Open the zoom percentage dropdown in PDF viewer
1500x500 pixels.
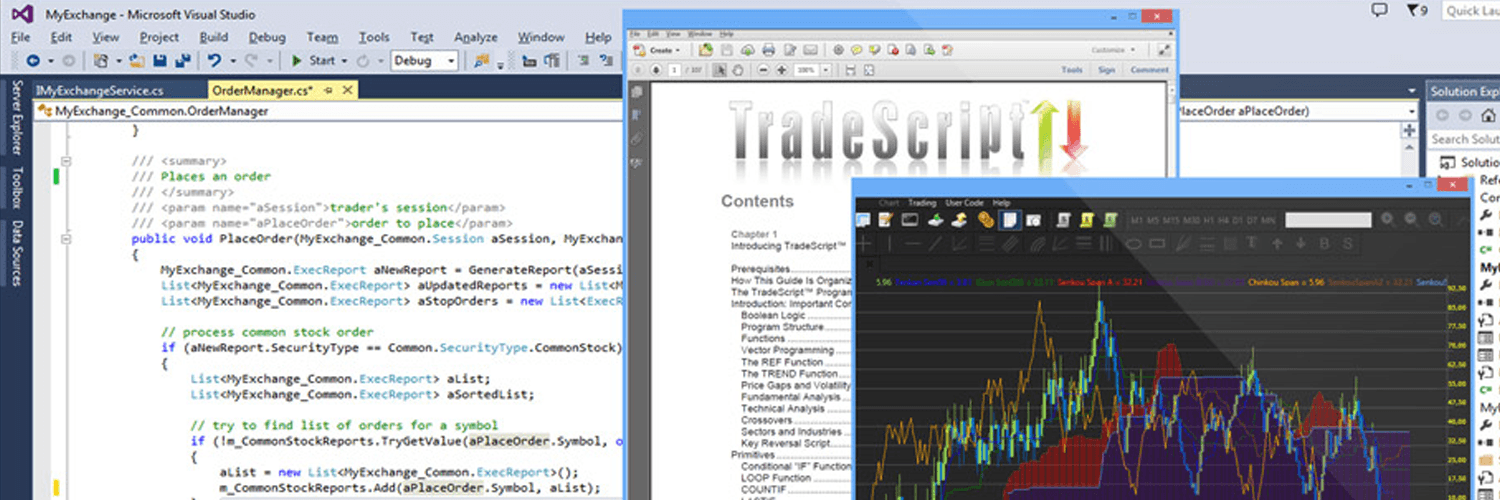point(826,70)
